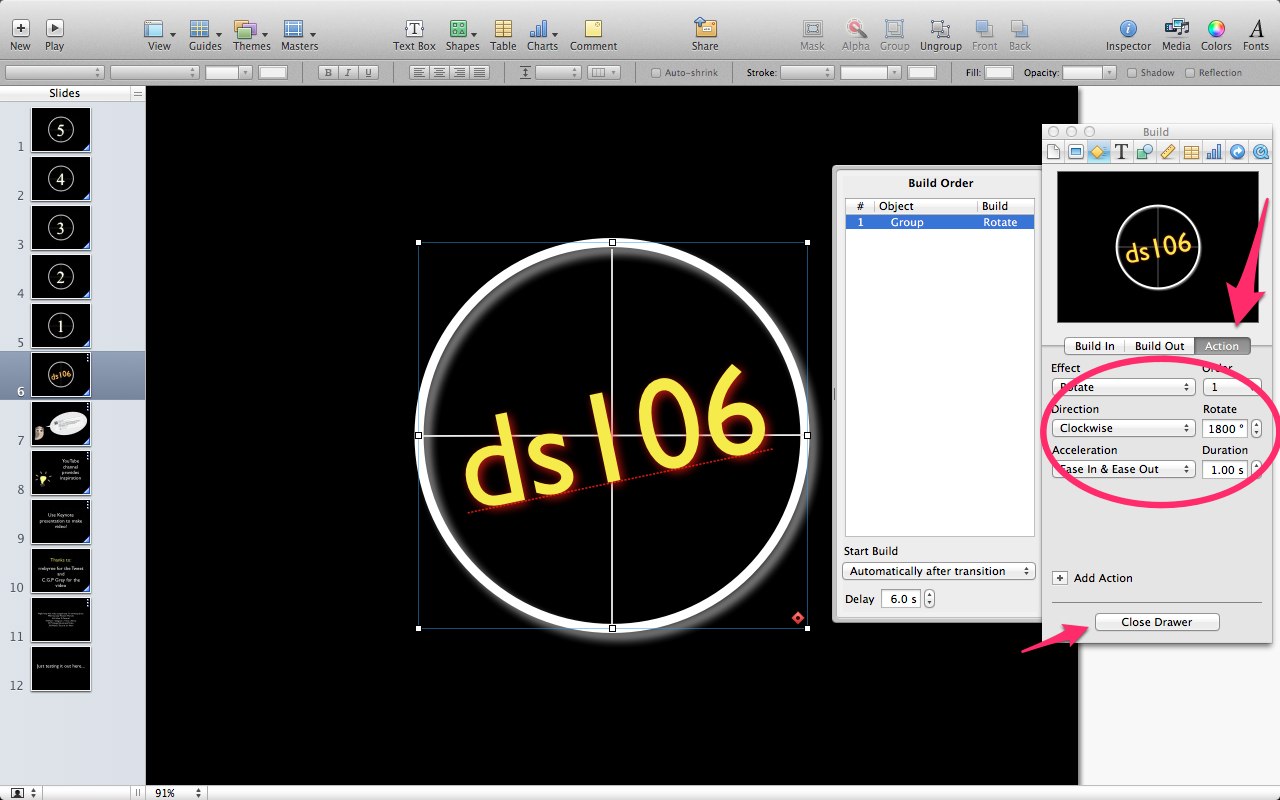Open the Direction Clockwise dropdown

point(1123,428)
